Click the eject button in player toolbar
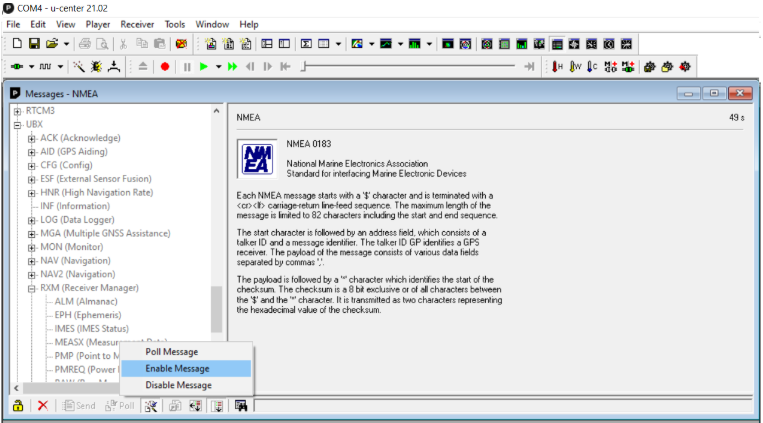Image resolution: width=763 pixels, height=423 pixels. coord(143,66)
